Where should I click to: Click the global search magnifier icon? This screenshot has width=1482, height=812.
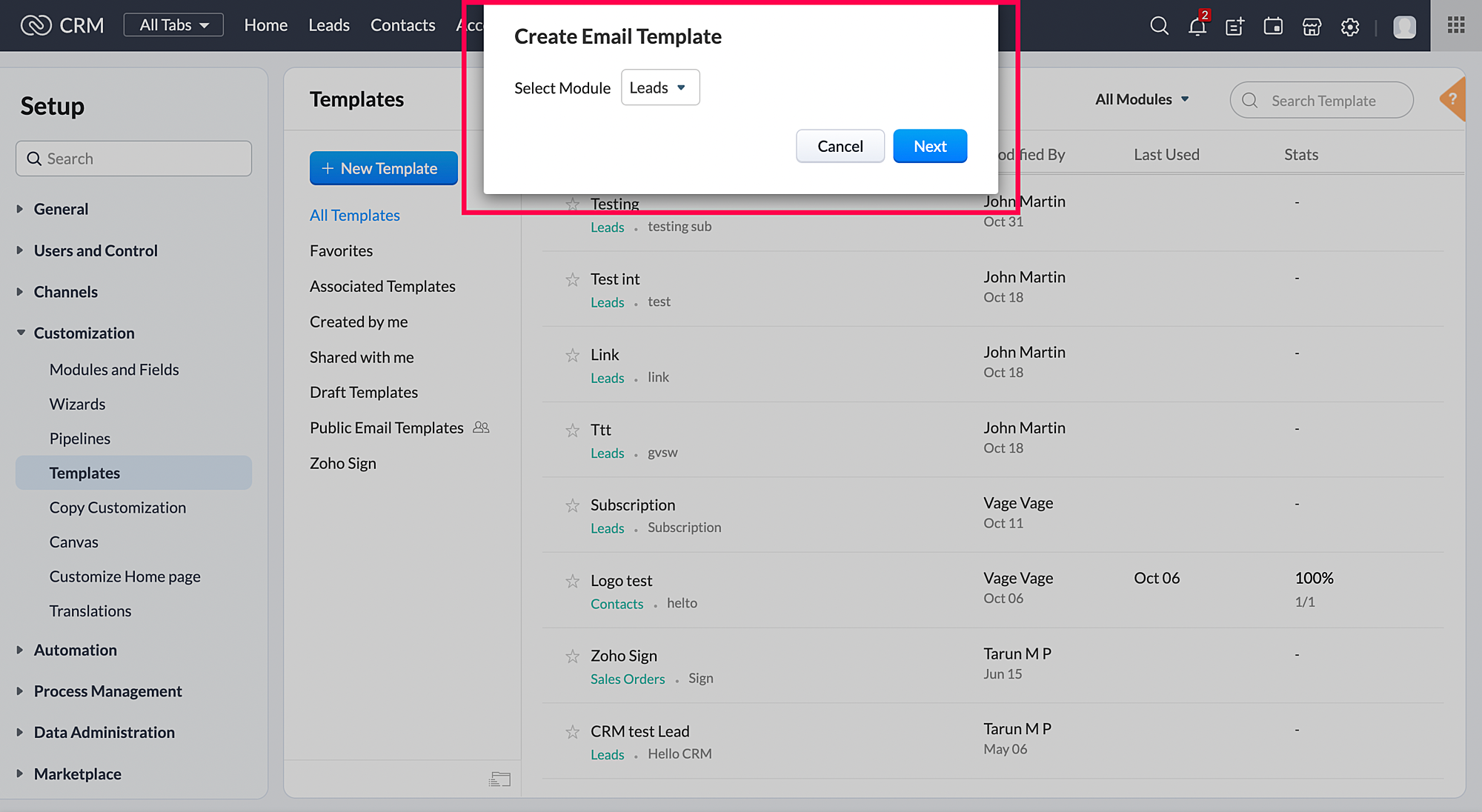click(x=1159, y=27)
